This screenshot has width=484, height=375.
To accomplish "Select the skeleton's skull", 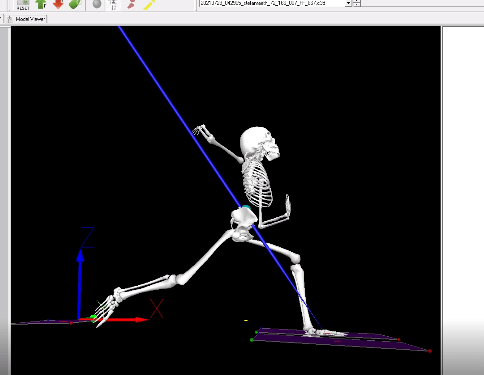I will (x=259, y=144).
